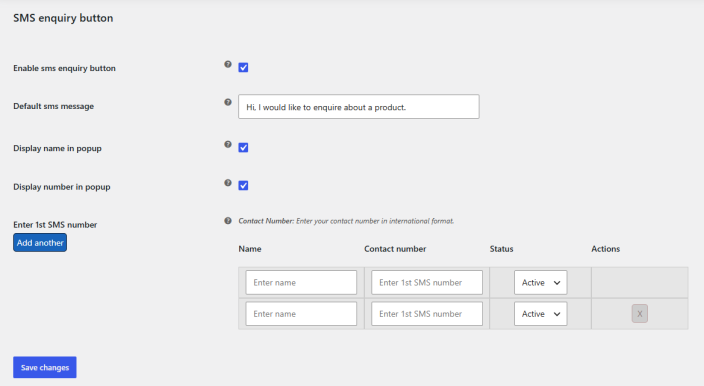704x386 pixels.
Task: Click the Display number in popup label
Action: (62, 187)
